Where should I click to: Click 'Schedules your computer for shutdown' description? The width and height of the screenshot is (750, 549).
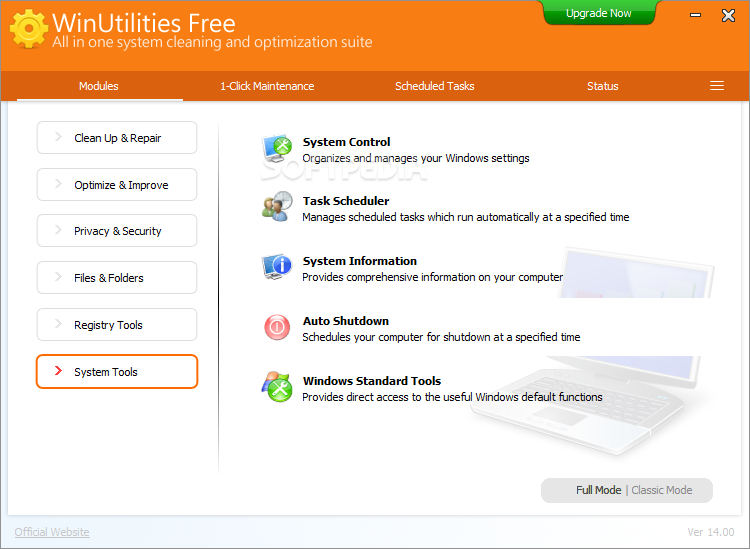(x=441, y=337)
